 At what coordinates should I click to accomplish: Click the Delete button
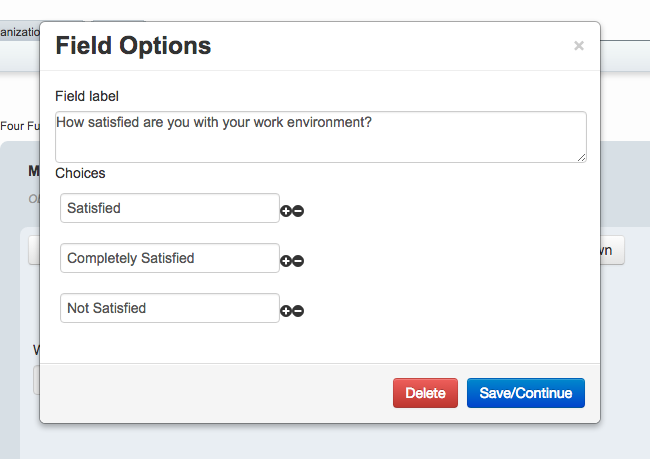(425, 393)
